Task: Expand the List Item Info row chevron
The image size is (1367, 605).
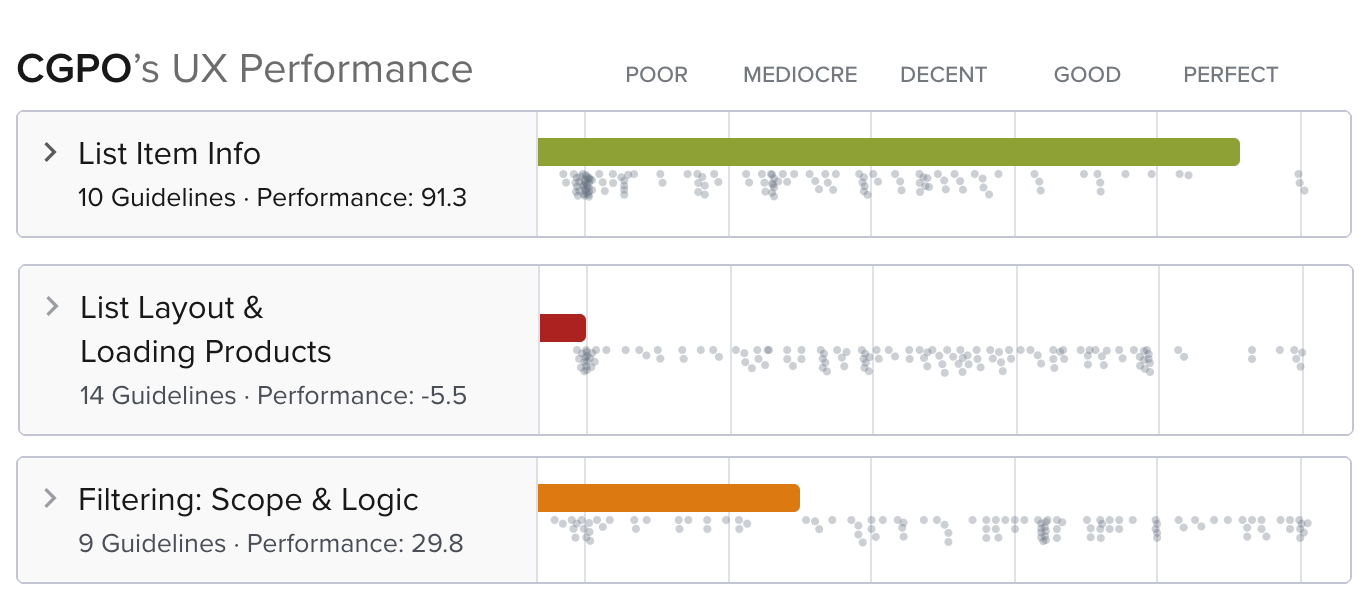Action: [50, 153]
